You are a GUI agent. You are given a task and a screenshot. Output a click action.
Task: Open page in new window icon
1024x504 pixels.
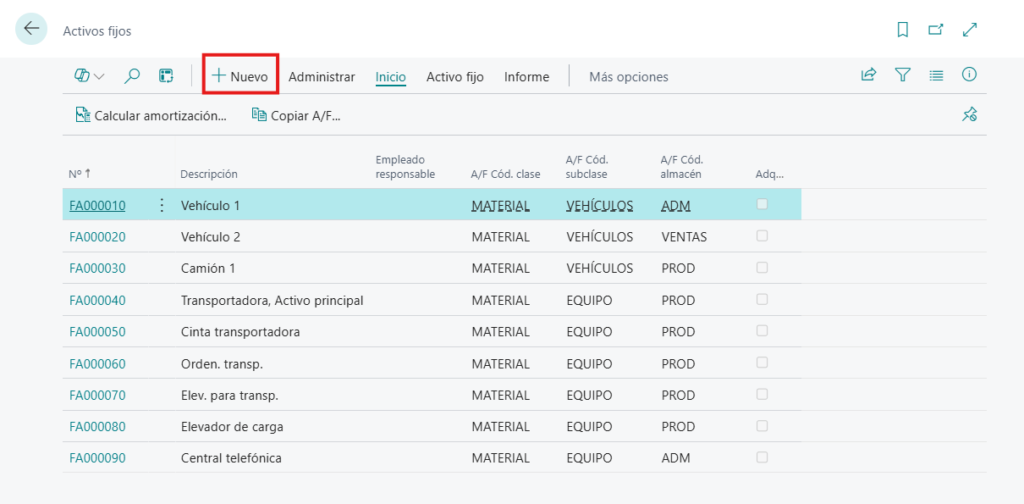(936, 30)
